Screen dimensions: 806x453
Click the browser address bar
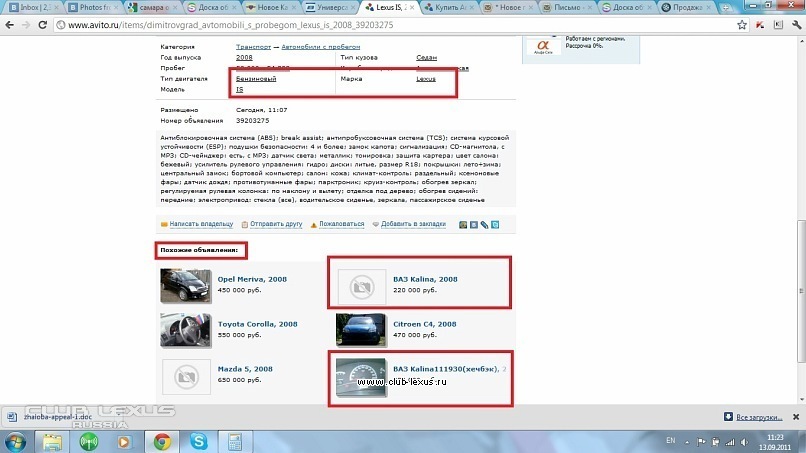(x=396, y=25)
